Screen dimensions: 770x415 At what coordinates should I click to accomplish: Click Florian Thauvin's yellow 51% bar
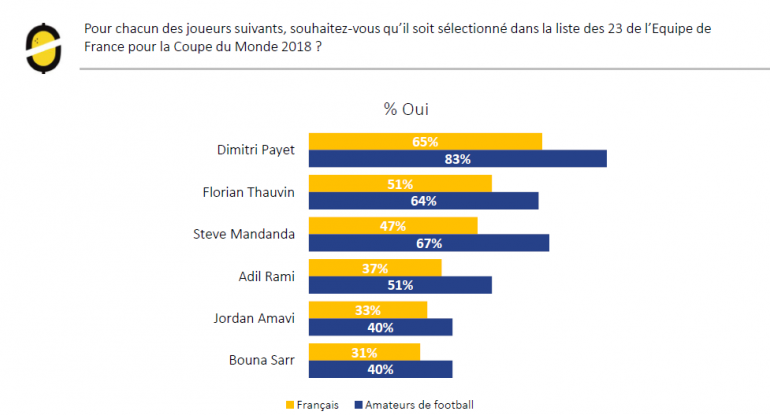pos(399,183)
